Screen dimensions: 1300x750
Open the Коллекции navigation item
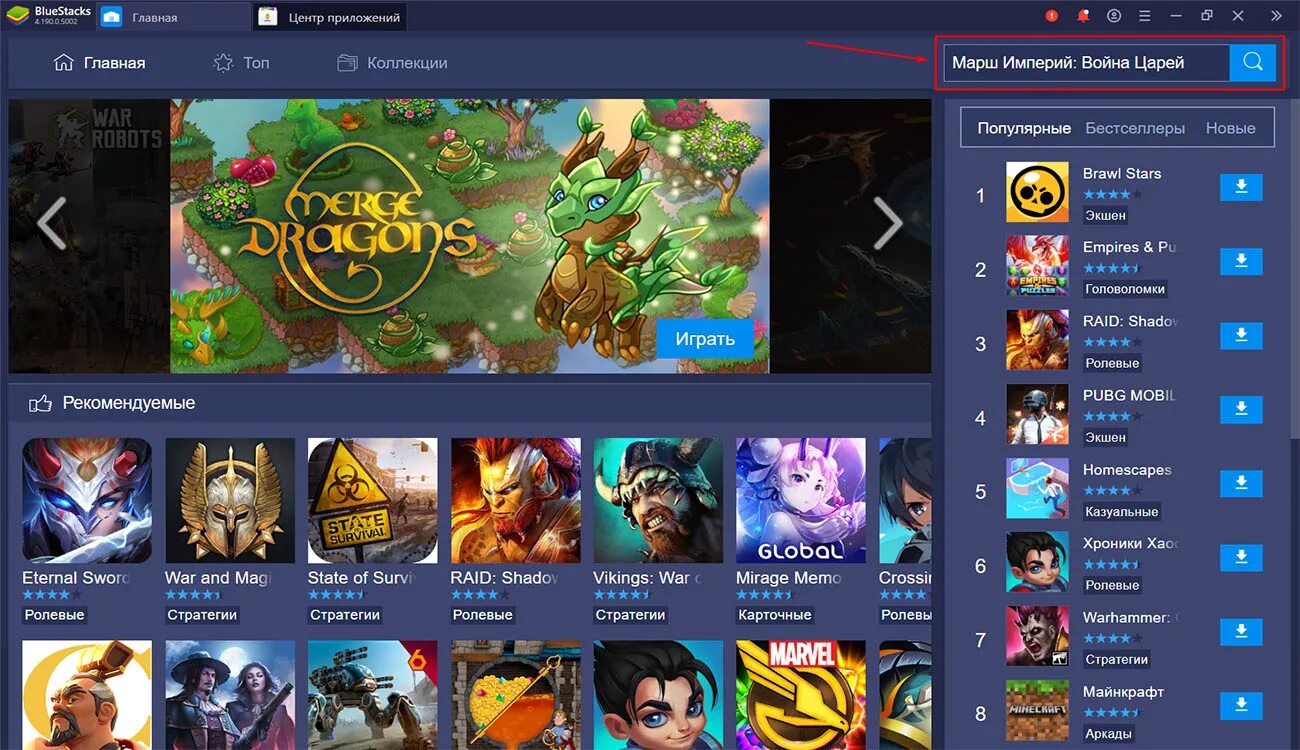click(x=392, y=63)
